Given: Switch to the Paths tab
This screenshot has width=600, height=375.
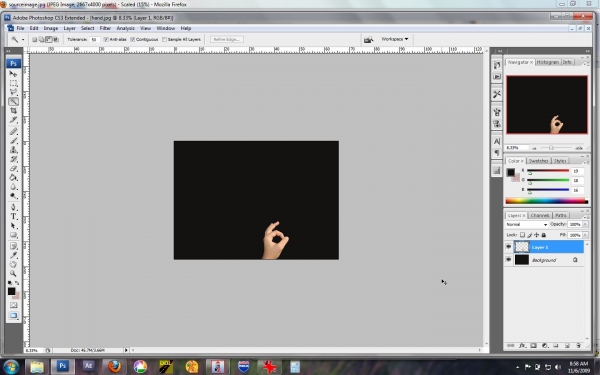Looking at the screenshot, I should tap(561, 215).
